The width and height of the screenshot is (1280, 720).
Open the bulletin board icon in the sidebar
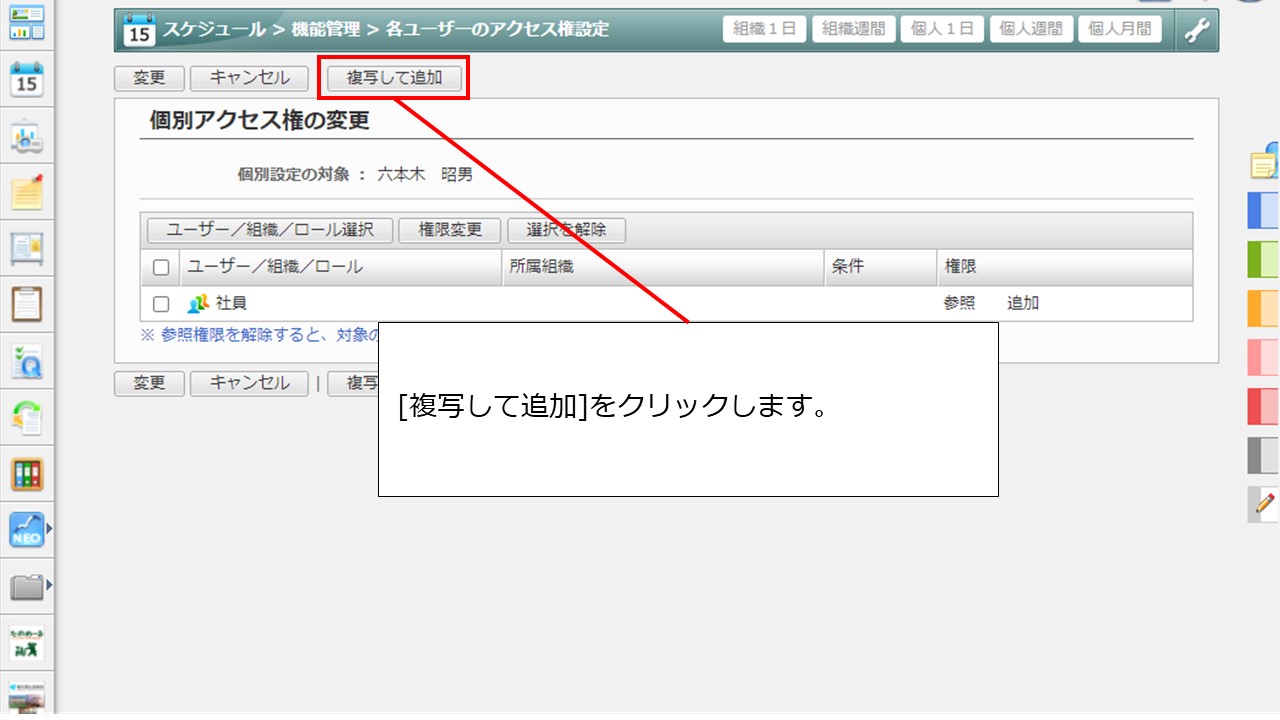click(x=27, y=247)
